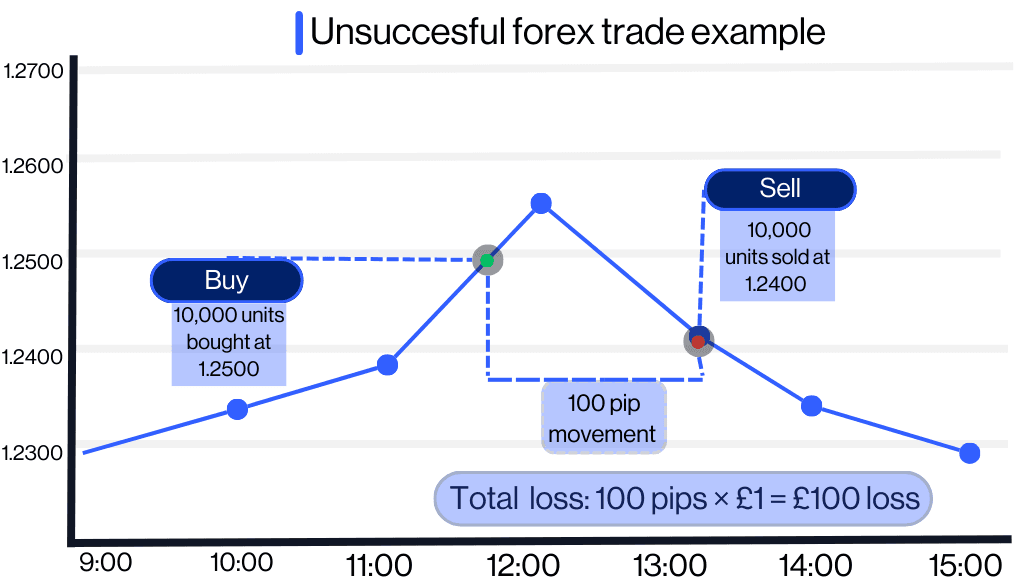1025x585 pixels.
Task: Click the data point above 14:00
Action: [811, 405]
